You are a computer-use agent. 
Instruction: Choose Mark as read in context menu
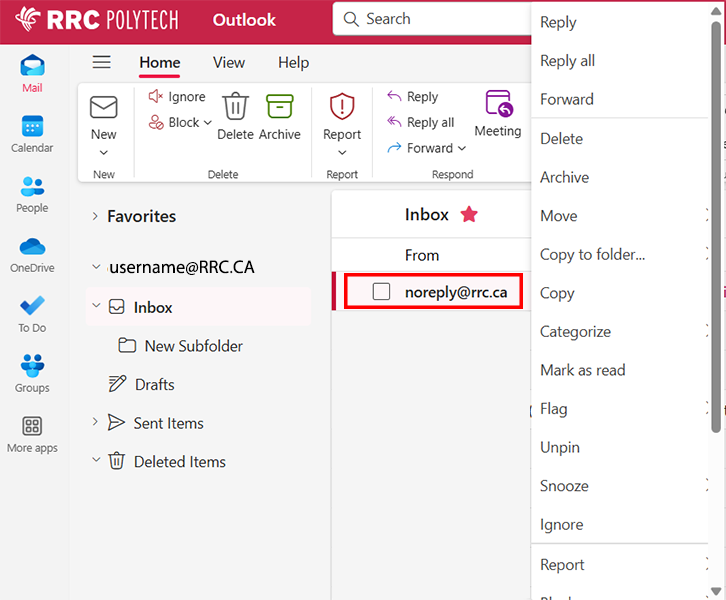582,370
